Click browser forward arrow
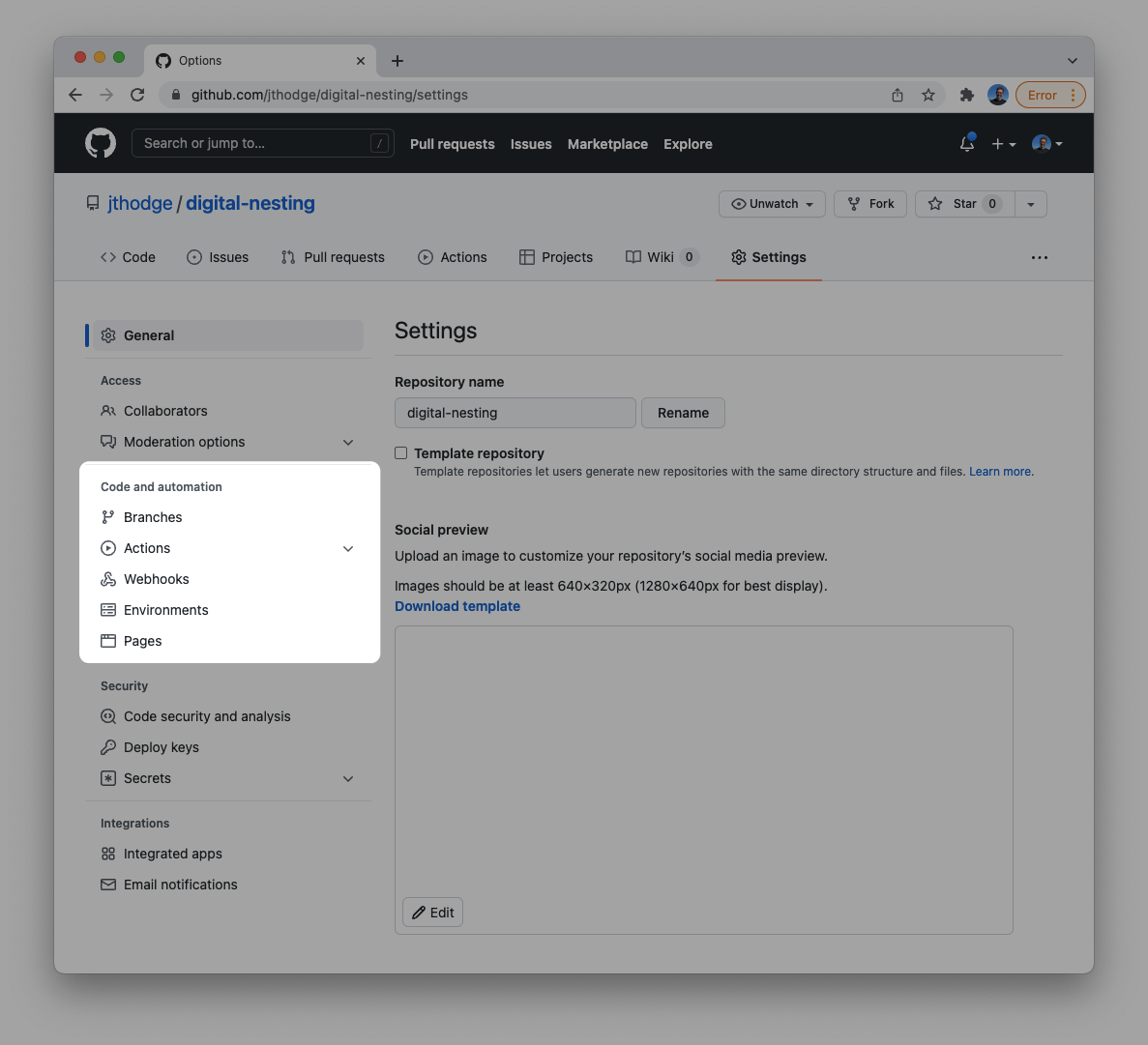Screen dimensions: 1148x1045 (x=106, y=95)
